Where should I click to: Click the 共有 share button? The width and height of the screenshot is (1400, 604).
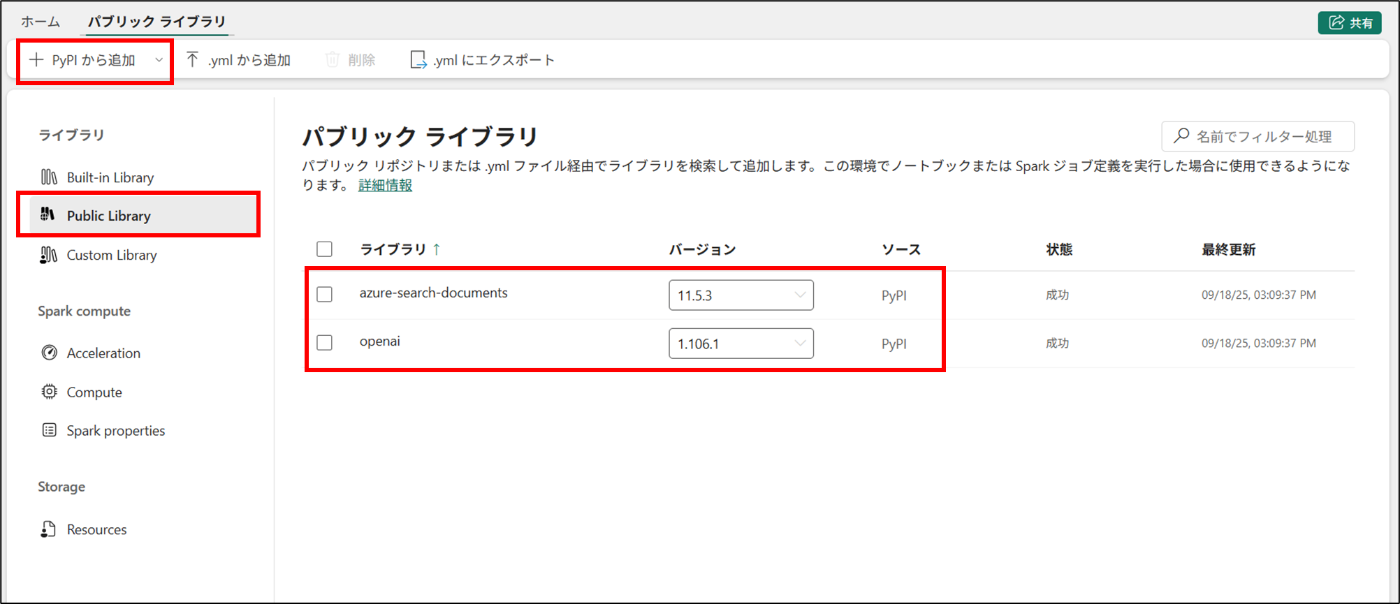coord(1350,23)
